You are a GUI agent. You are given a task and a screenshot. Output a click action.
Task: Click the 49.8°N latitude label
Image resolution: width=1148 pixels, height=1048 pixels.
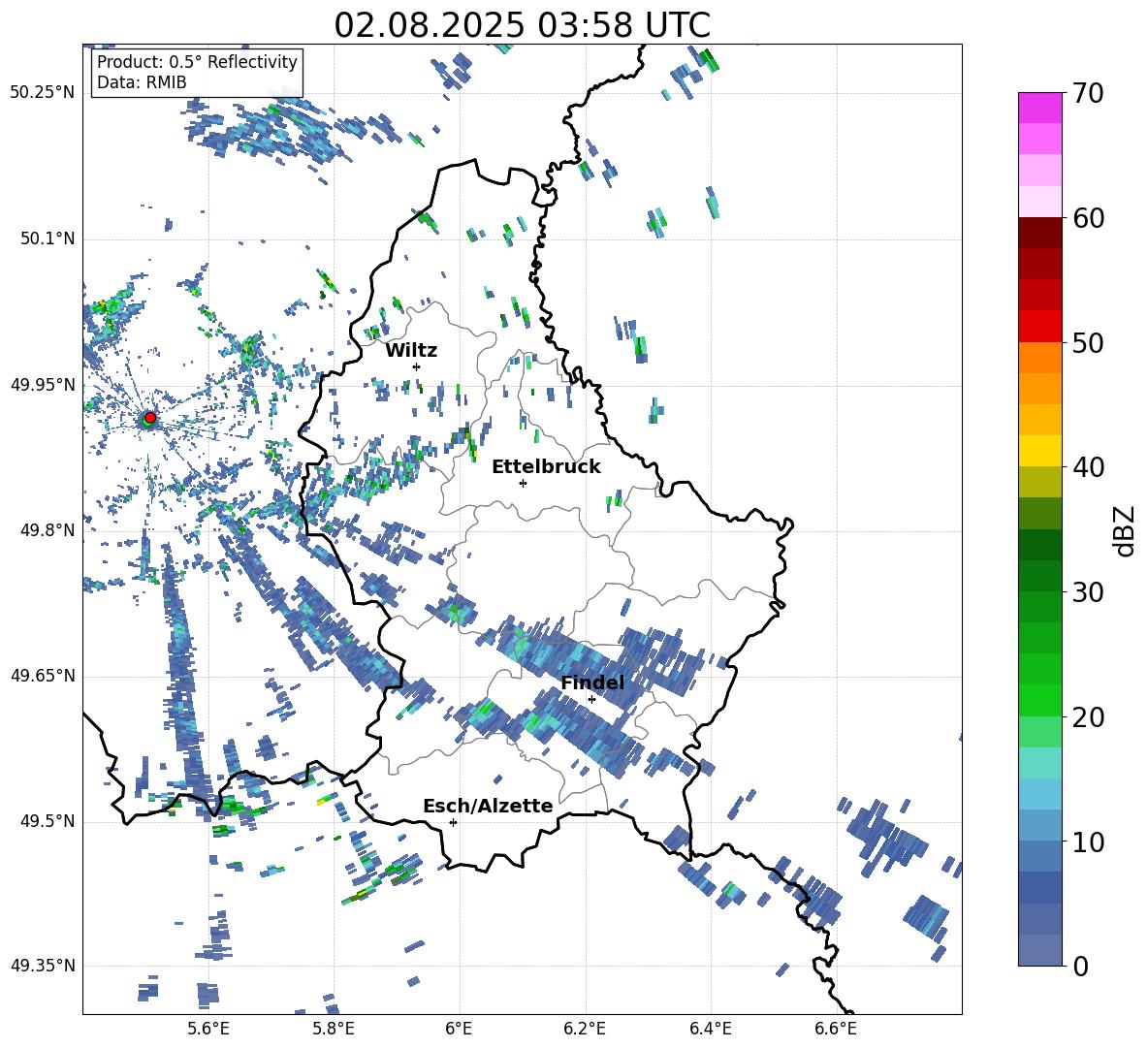[x=48, y=530]
